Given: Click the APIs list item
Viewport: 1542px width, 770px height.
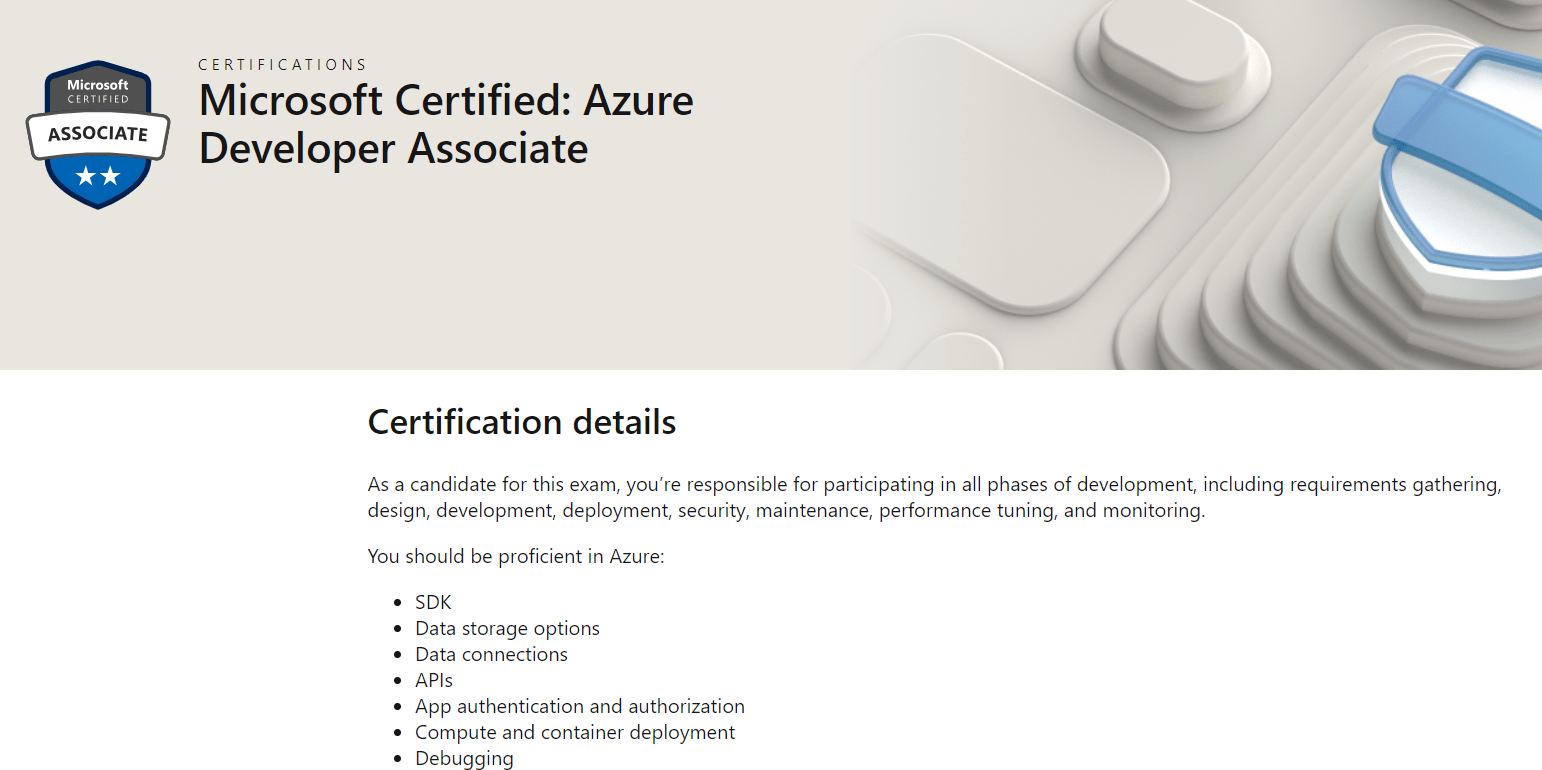Looking at the screenshot, I should click(x=434, y=680).
